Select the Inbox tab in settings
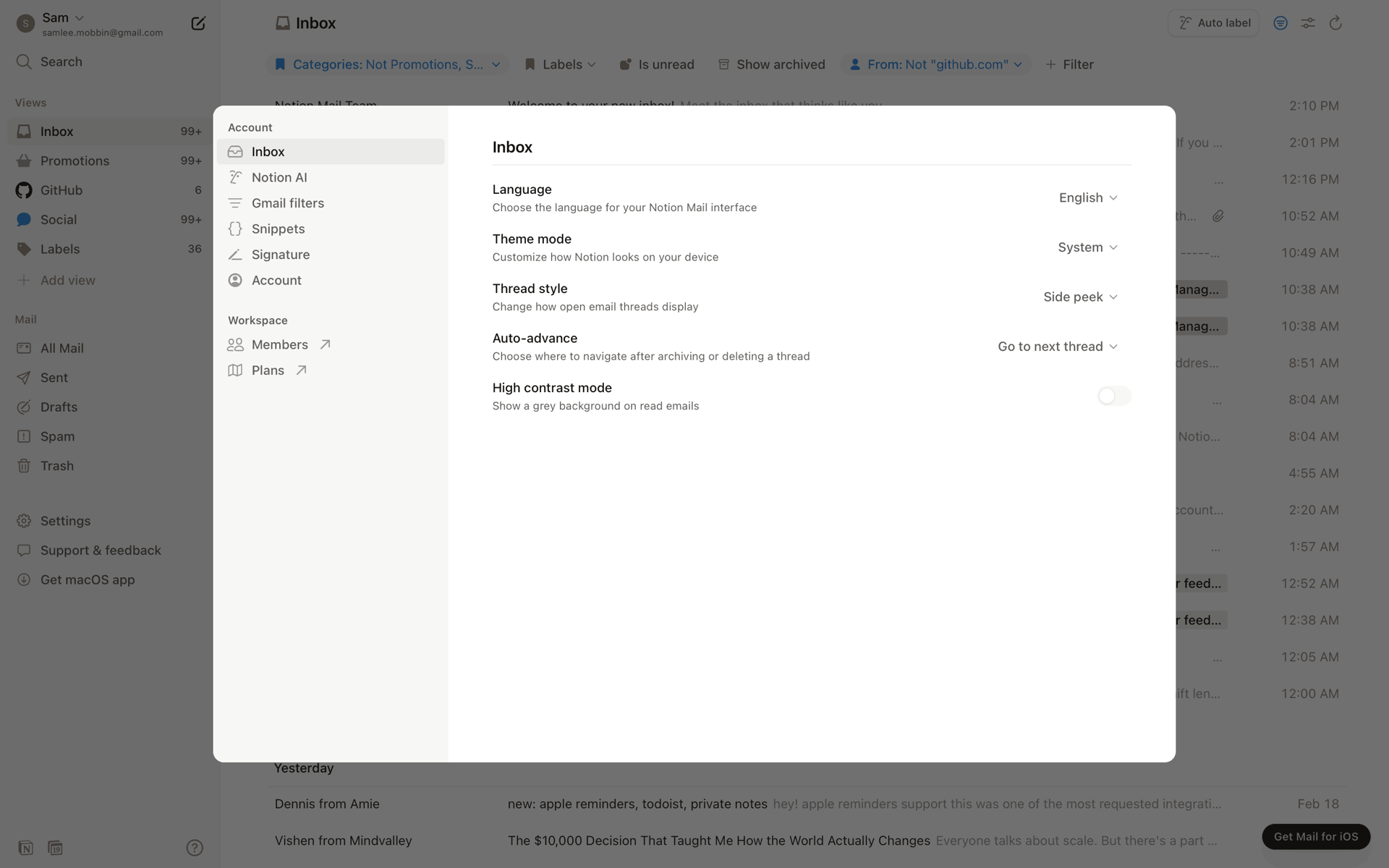The width and height of the screenshot is (1389, 868). click(331, 152)
